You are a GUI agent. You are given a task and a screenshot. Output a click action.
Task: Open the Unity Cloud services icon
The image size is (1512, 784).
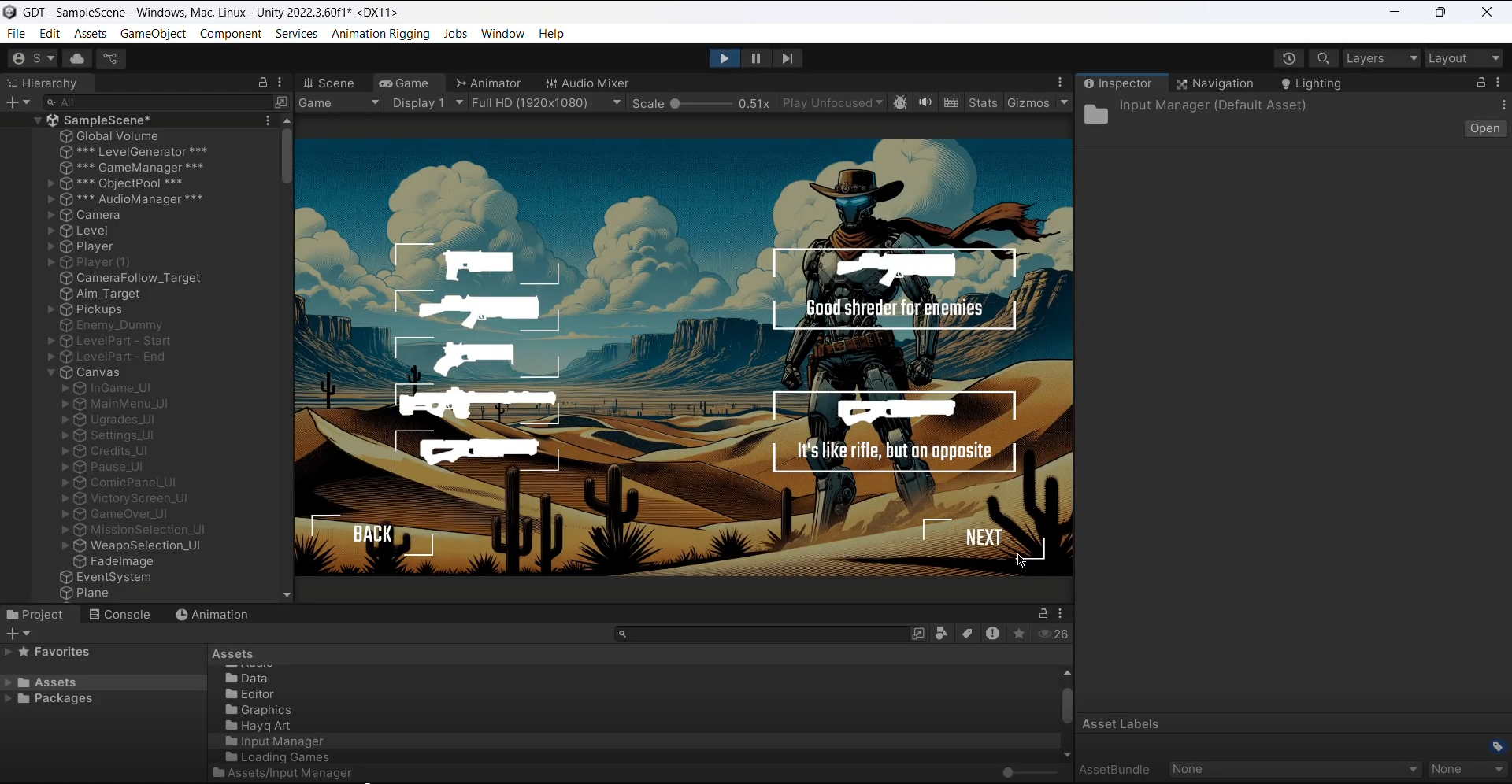(x=77, y=58)
